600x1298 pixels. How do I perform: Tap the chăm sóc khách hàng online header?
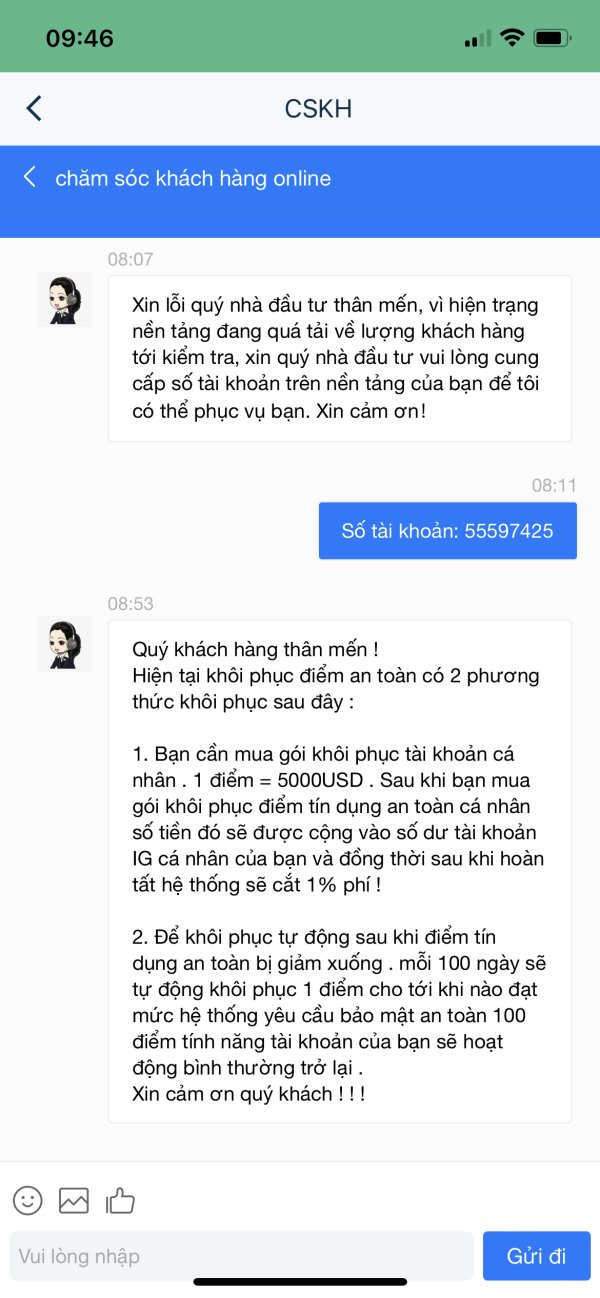[x=193, y=178]
